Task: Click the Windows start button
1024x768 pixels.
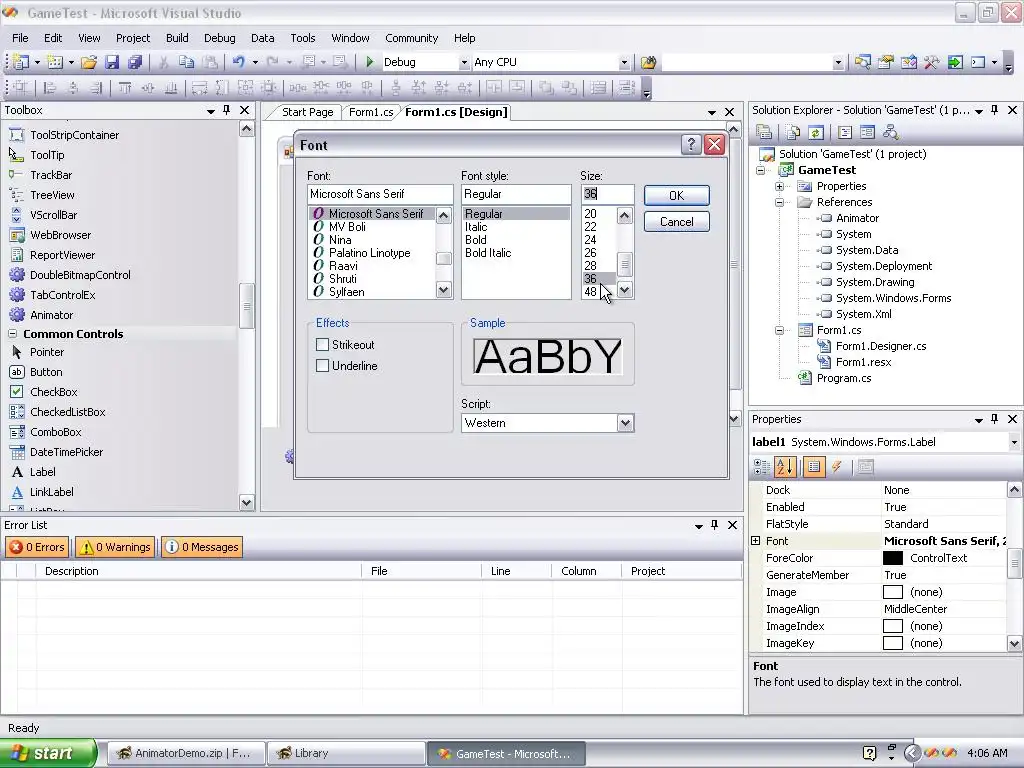Action: click(48, 753)
